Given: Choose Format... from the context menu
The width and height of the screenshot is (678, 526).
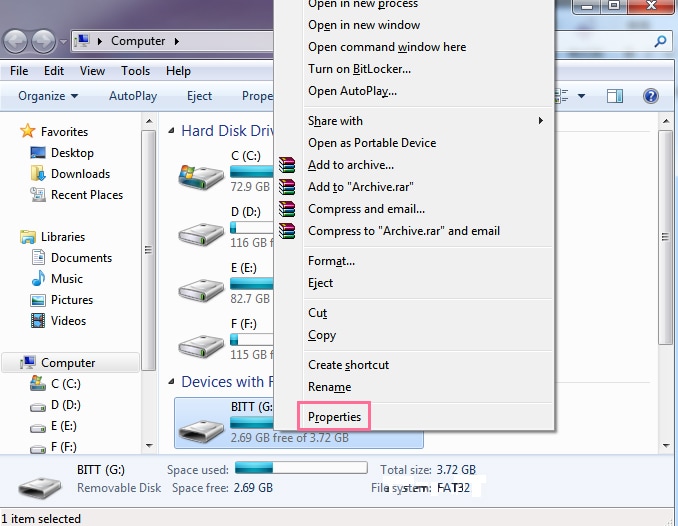Looking at the screenshot, I should [331, 261].
